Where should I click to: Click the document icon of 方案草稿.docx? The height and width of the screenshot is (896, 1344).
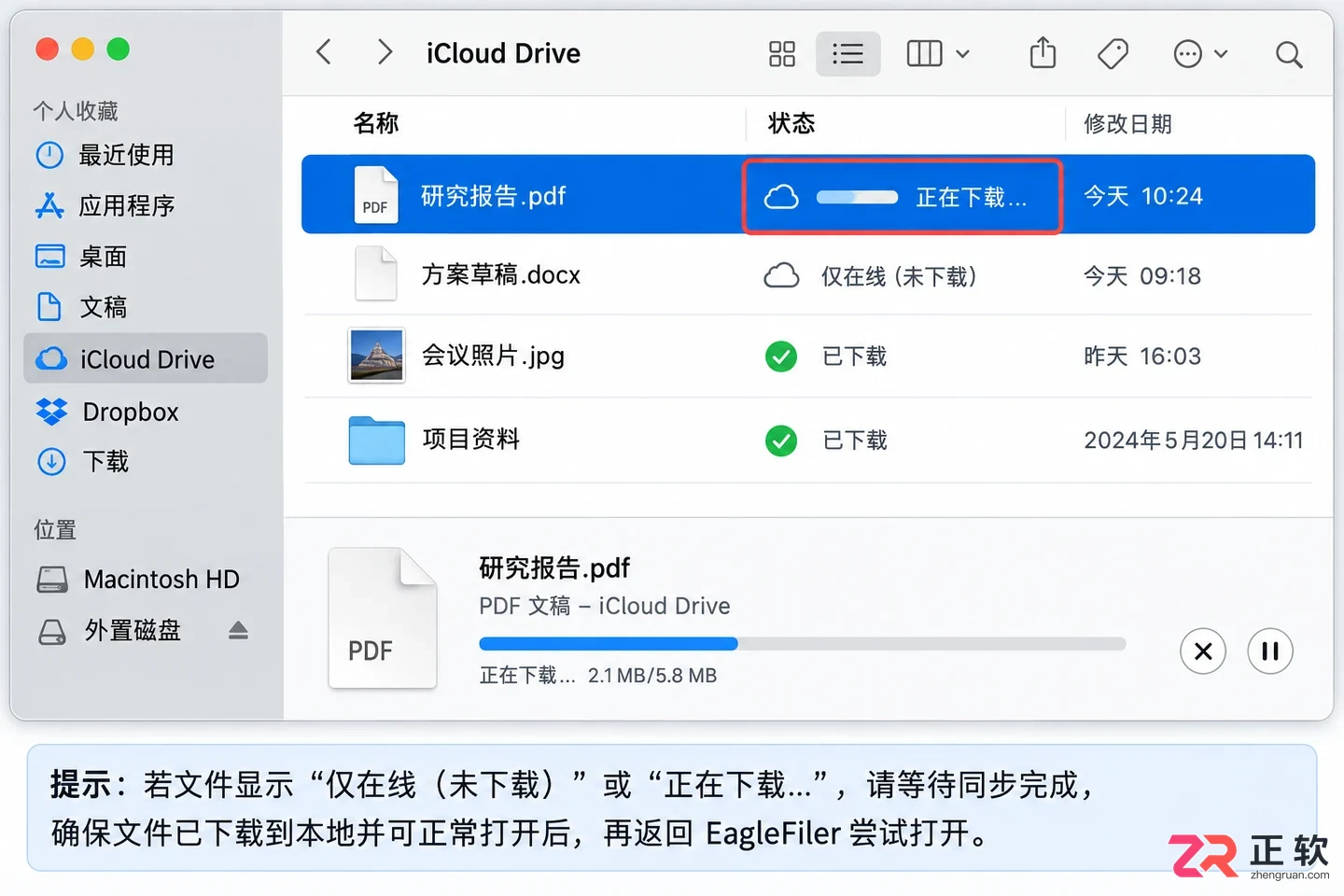(x=376, y=273)
